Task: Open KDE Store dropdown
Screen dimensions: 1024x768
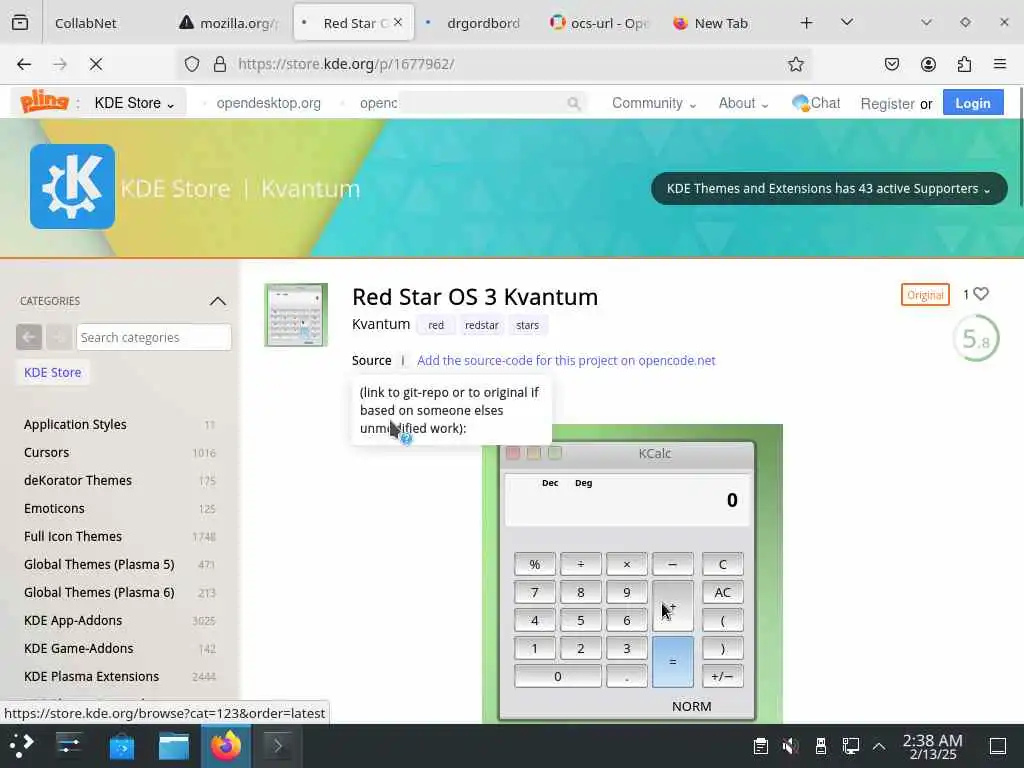Action: (134, 103)
